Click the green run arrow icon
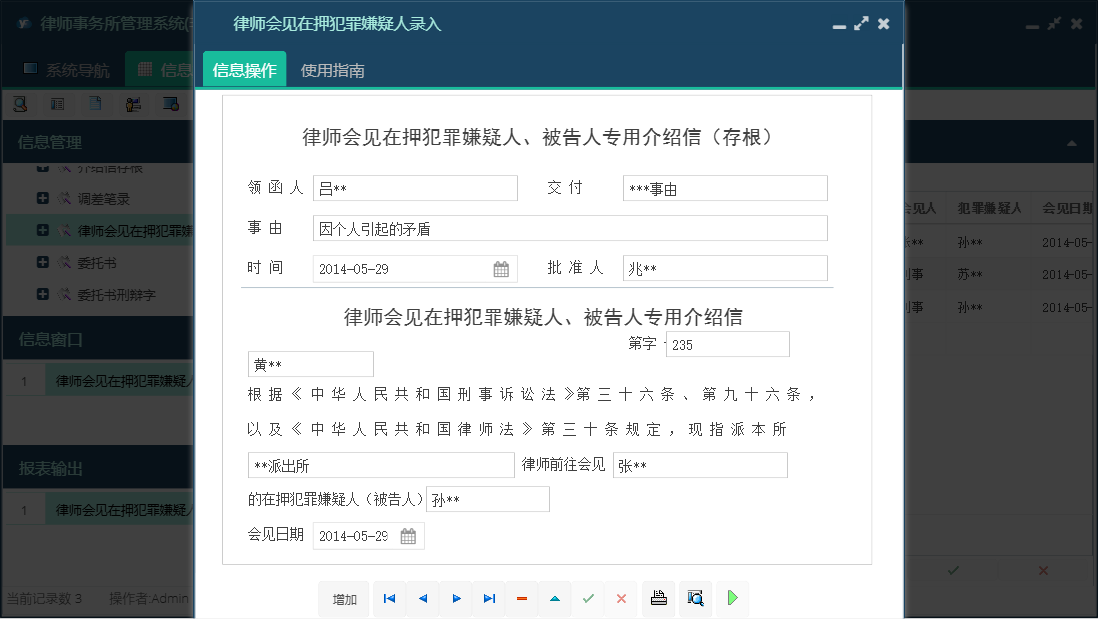Screen dimensions: 1098x625 pyautogui.click(x=732, y=598)
